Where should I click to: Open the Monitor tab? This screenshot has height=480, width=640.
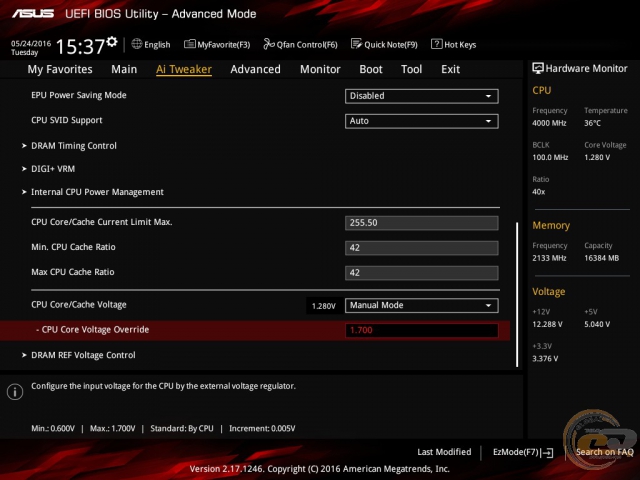[x=320, y=69]
